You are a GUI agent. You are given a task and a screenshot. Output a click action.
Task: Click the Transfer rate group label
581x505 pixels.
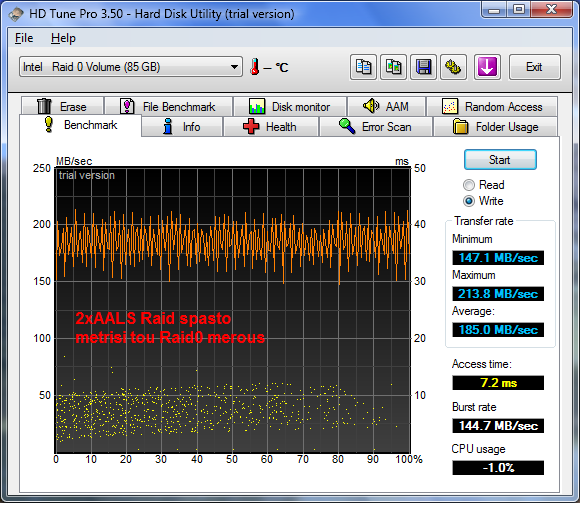pos(484,221)
